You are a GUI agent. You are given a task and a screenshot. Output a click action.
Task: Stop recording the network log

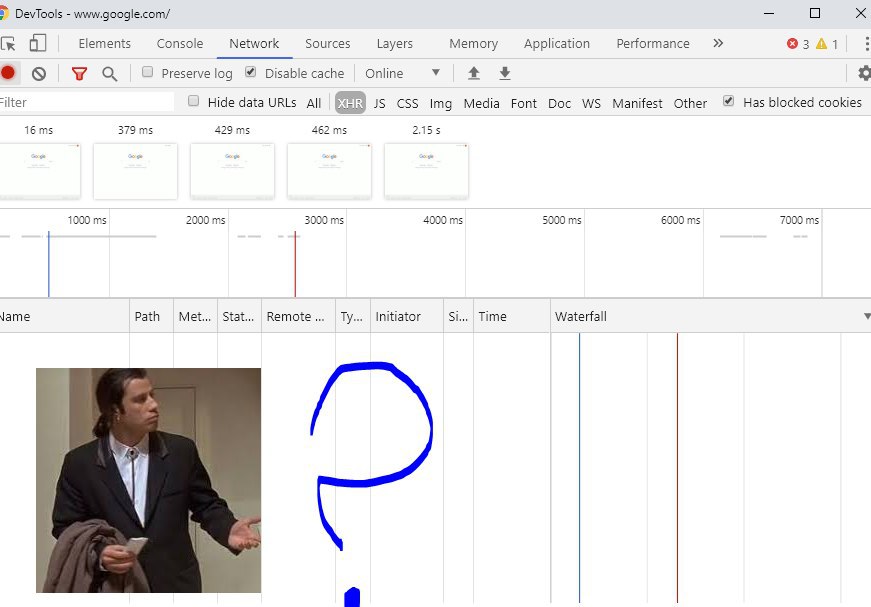click(8, 73)
